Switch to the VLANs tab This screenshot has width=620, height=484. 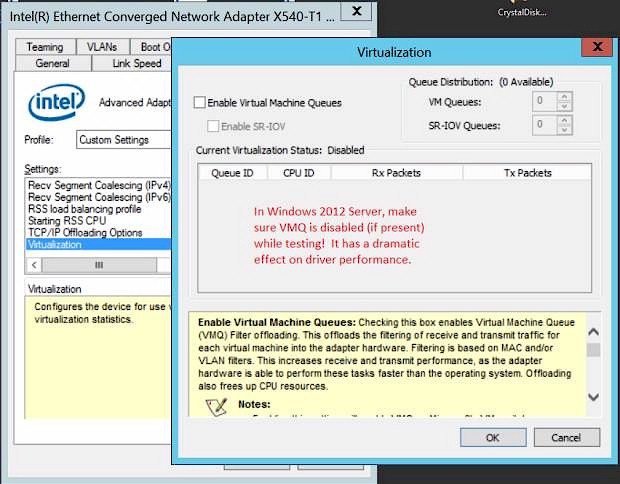pyautogui.click(x=102, y=47)
